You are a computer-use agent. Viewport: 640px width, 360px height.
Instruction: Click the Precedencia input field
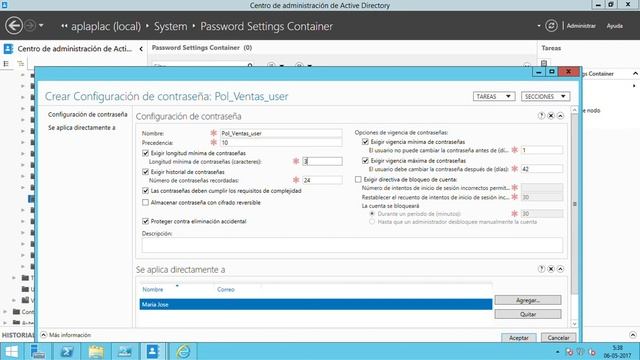pos(281,142)
